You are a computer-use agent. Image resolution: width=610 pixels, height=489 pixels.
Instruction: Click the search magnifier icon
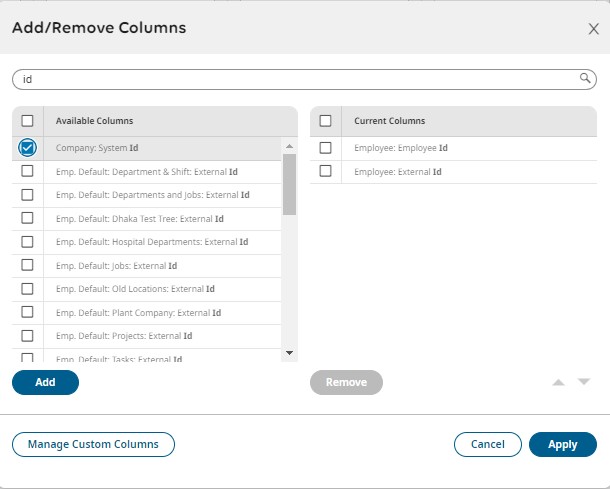(586, 78)
